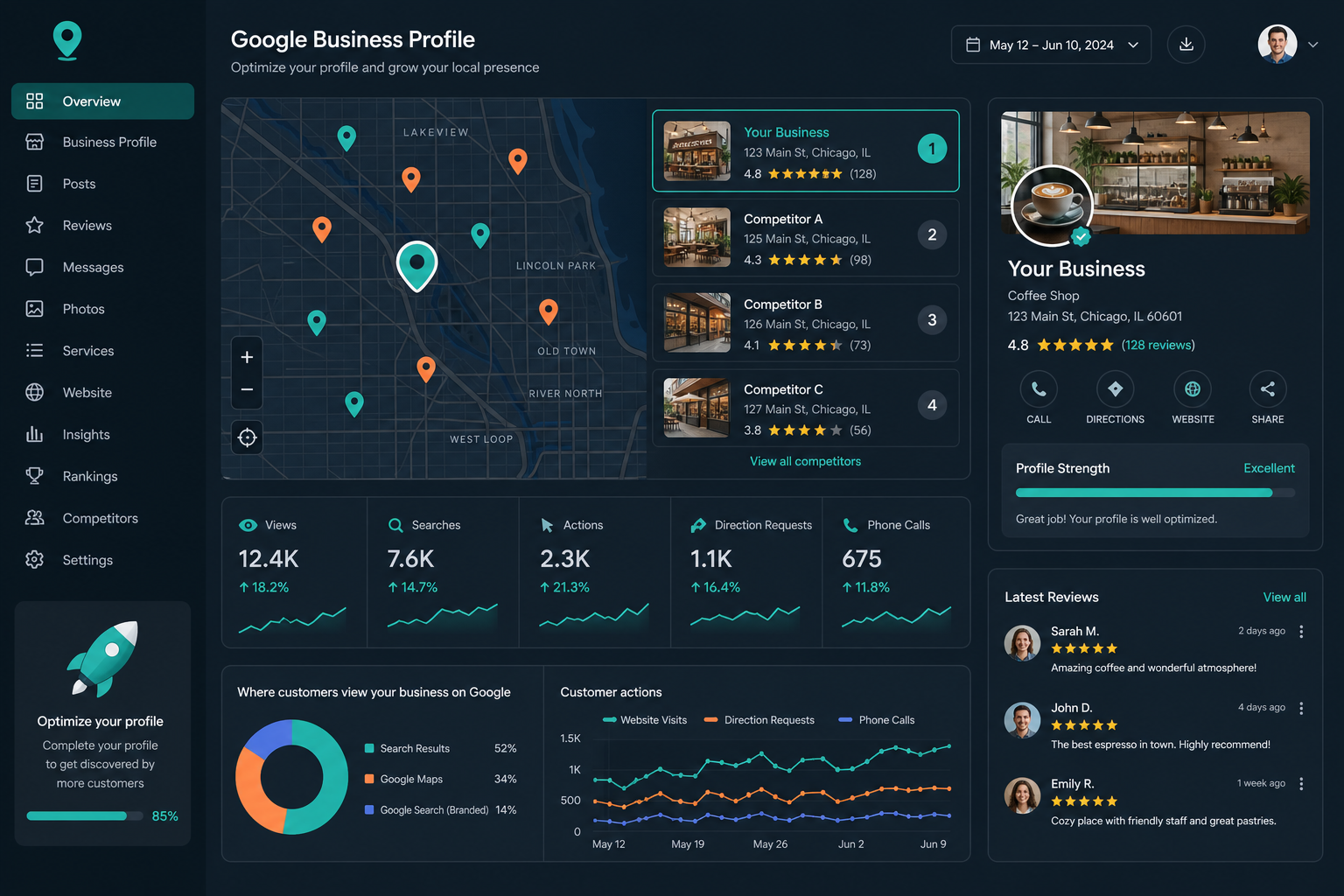Download the report using the download icon
The height and width of the screenshot is (896, 1344).
click(x=1186, y=45)
